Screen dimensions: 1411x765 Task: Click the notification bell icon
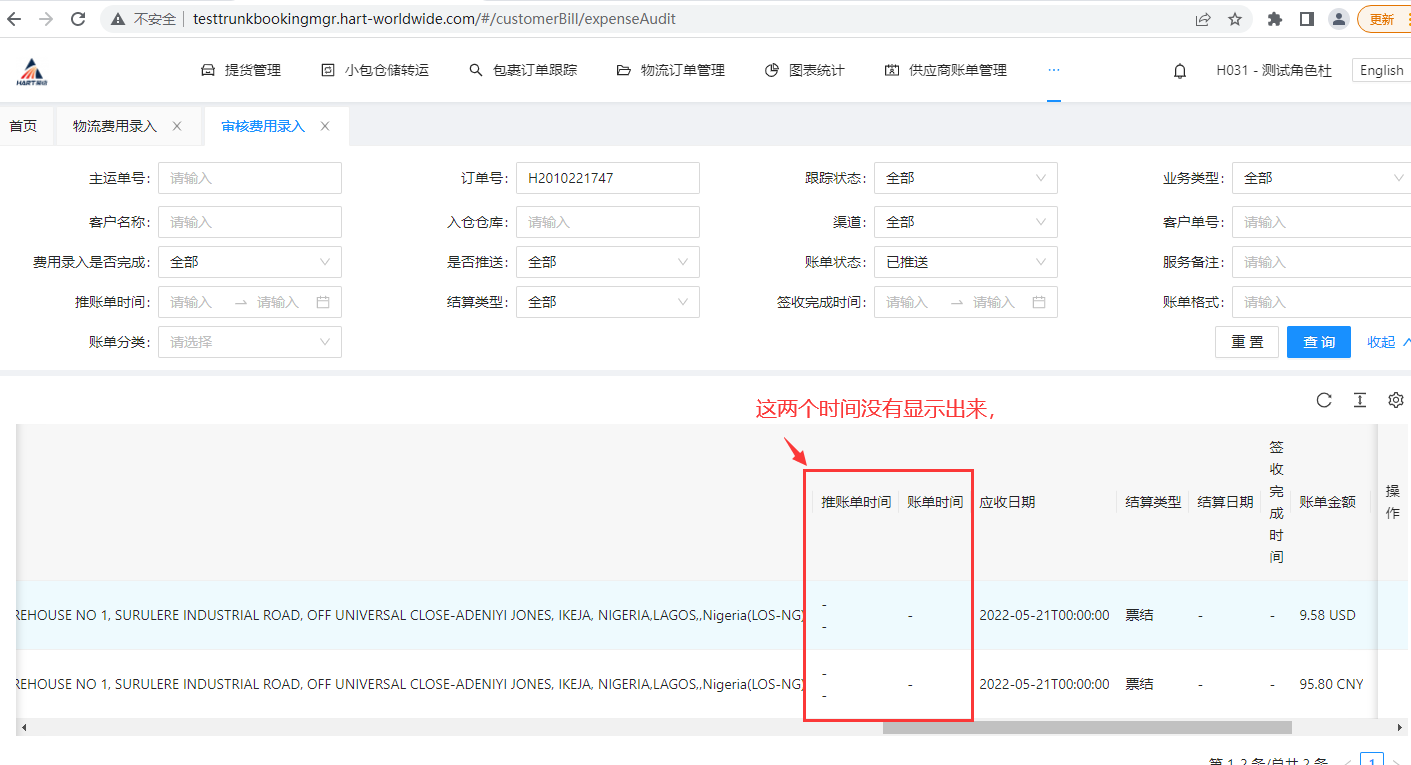point(1180,71)
